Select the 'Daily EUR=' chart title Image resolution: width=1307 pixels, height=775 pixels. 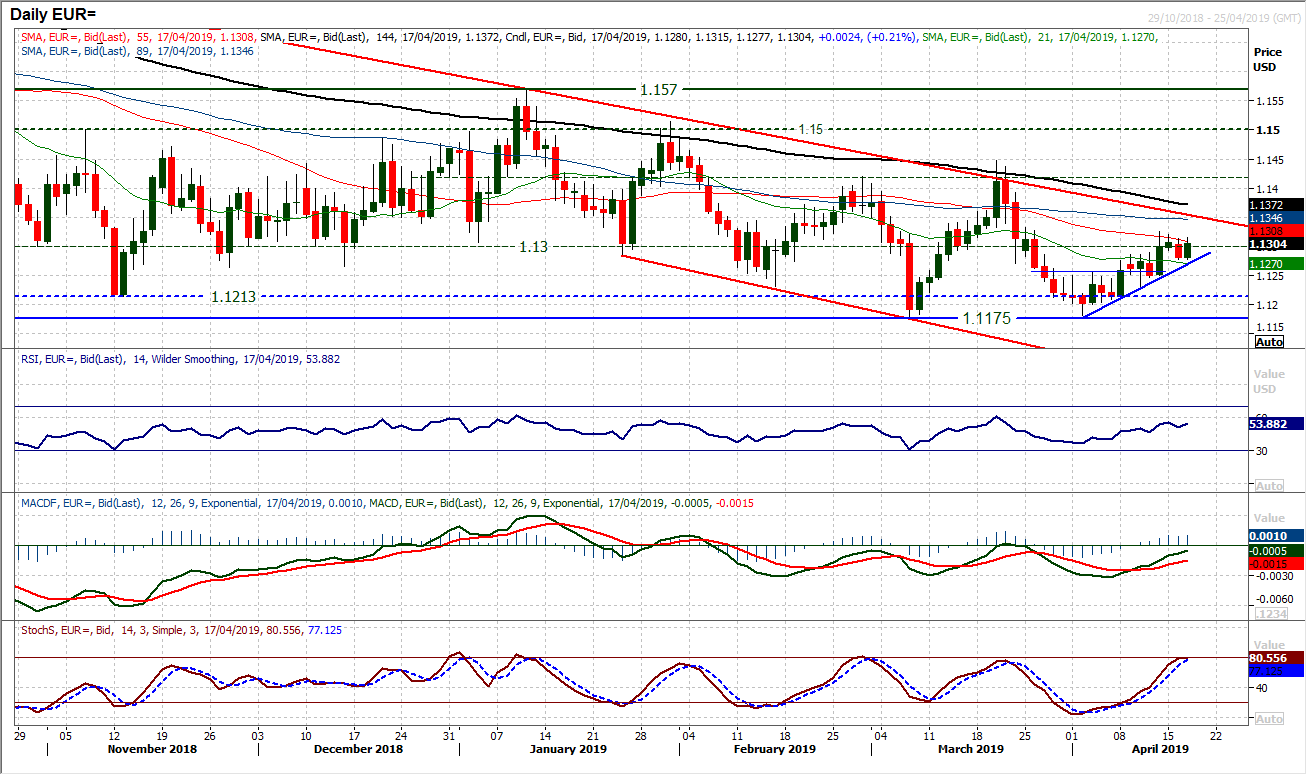coord(51,15)
